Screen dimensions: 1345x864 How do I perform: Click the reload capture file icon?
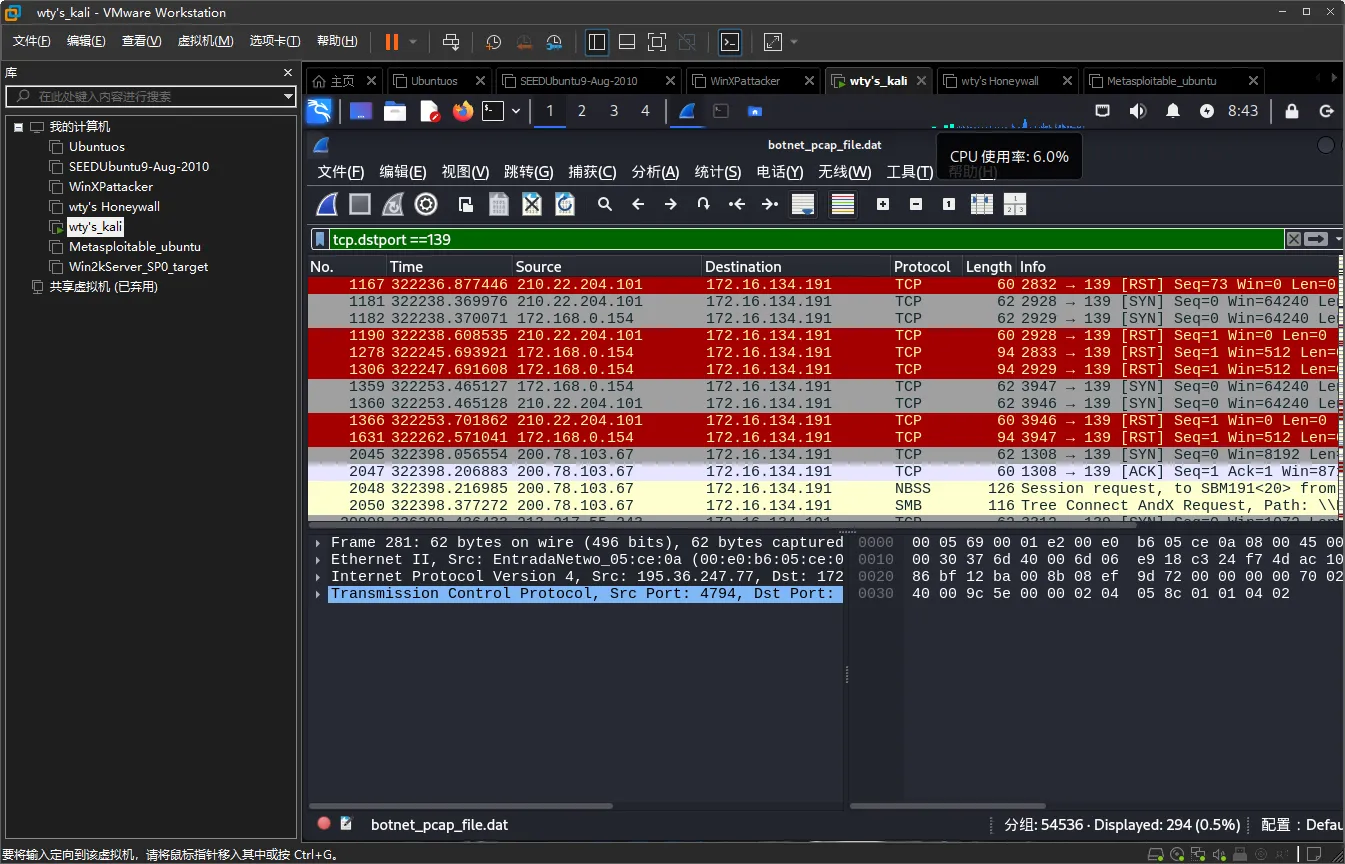pyautogui.click(x=565, y=205)
